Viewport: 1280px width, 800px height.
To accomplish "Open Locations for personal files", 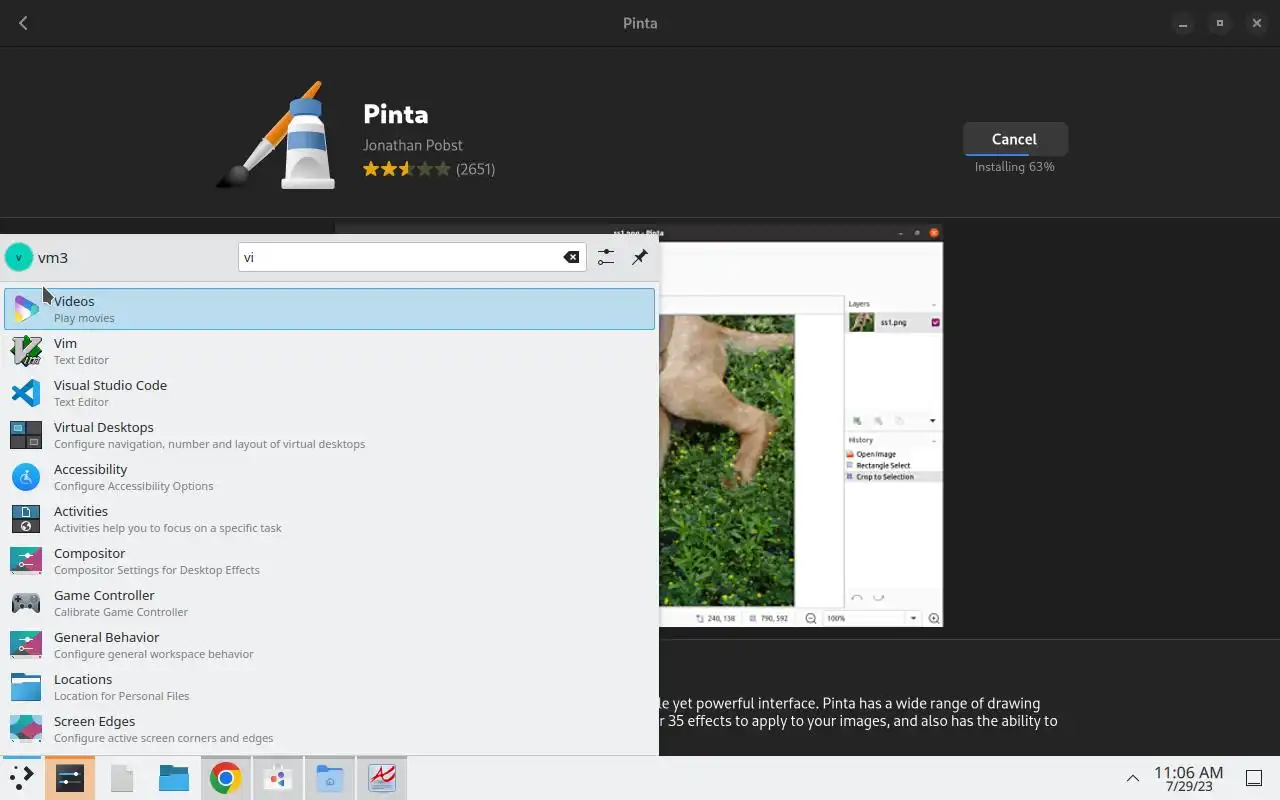I will (330, 687).
